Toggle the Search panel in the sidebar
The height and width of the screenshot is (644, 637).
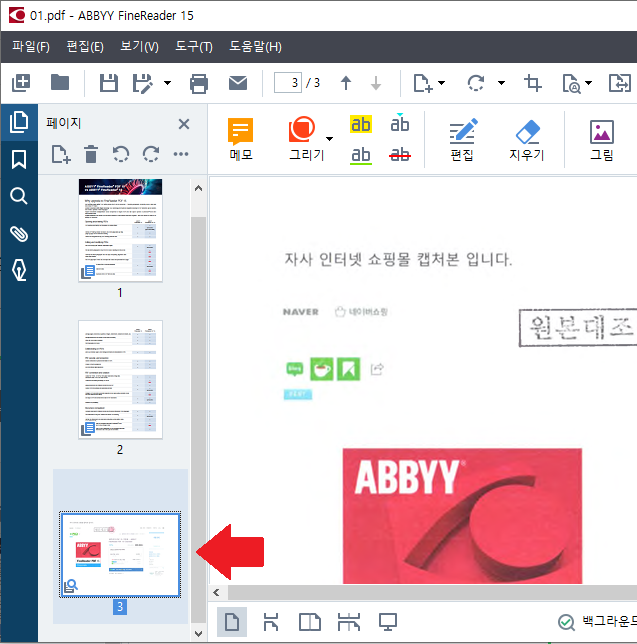19,196
